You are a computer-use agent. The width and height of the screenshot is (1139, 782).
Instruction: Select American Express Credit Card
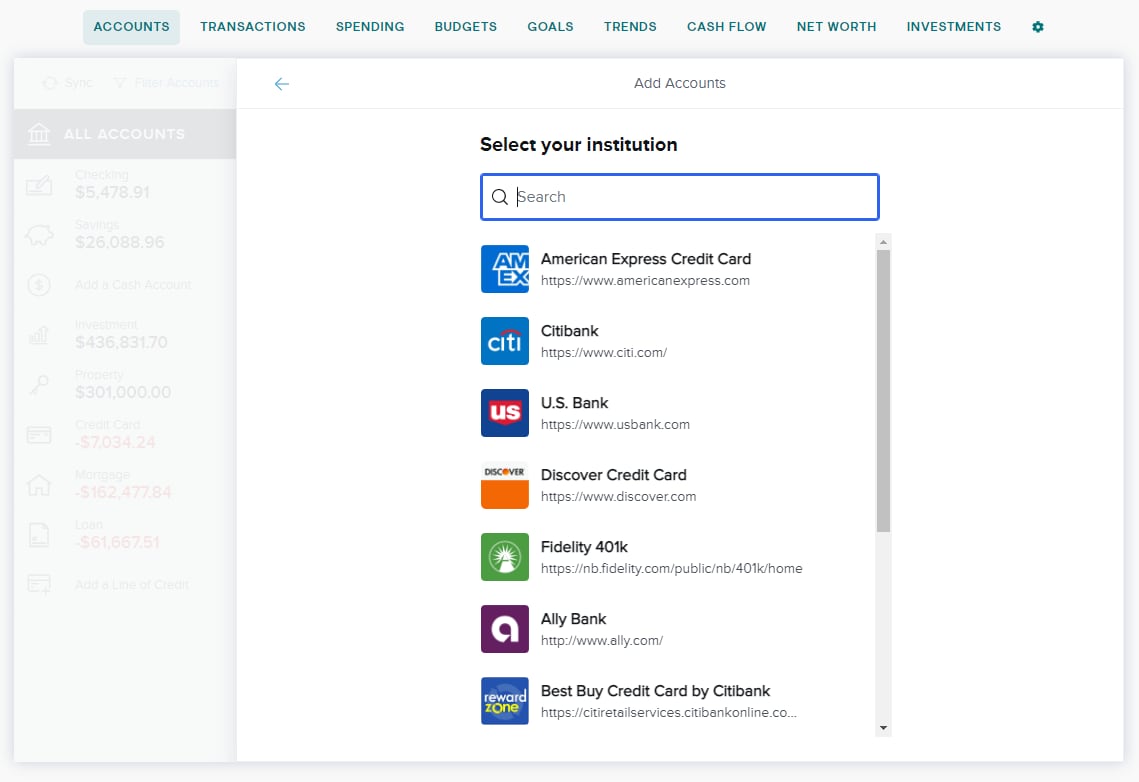(646, 259)
